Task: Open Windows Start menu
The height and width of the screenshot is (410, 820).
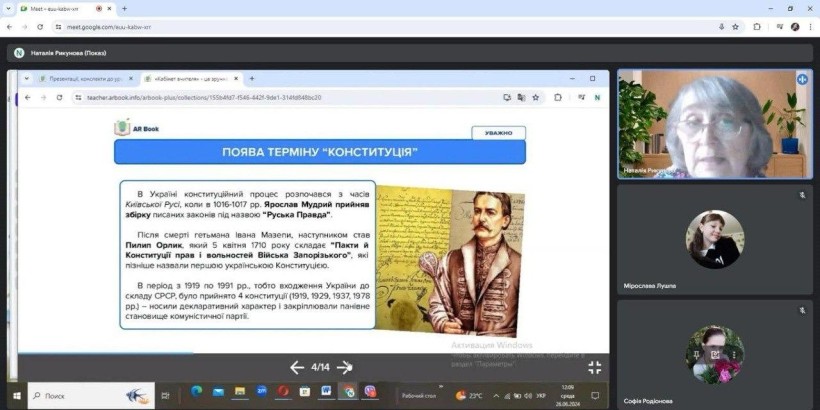Action: (x=16, y=396)
